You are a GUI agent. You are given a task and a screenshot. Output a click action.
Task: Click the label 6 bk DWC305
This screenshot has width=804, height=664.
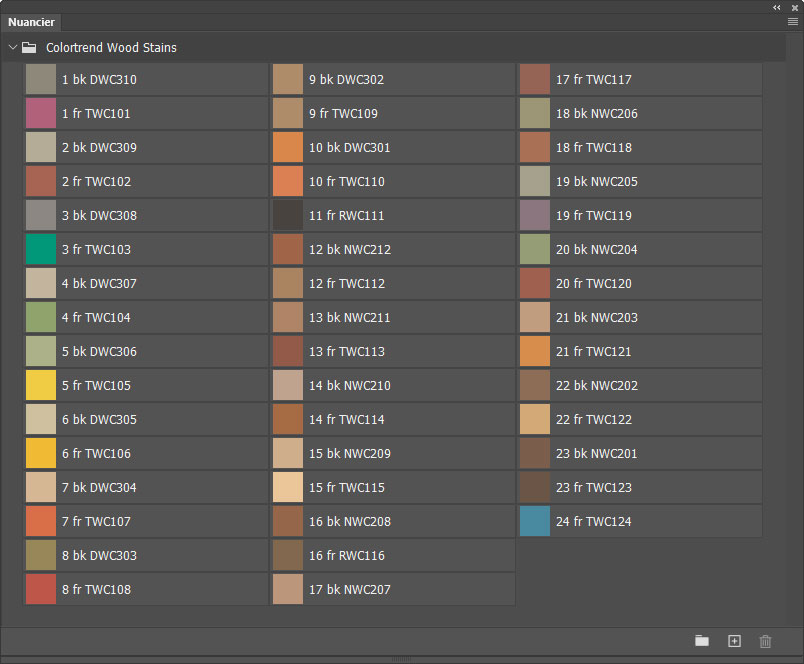(99, 419)
